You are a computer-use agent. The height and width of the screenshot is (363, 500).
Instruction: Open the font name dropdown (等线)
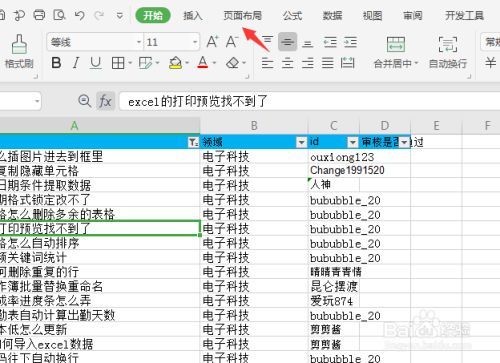(x=139, y=42)
